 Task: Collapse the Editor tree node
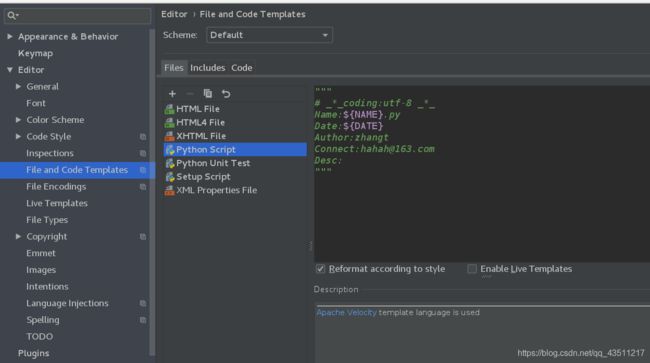[10, 70]
